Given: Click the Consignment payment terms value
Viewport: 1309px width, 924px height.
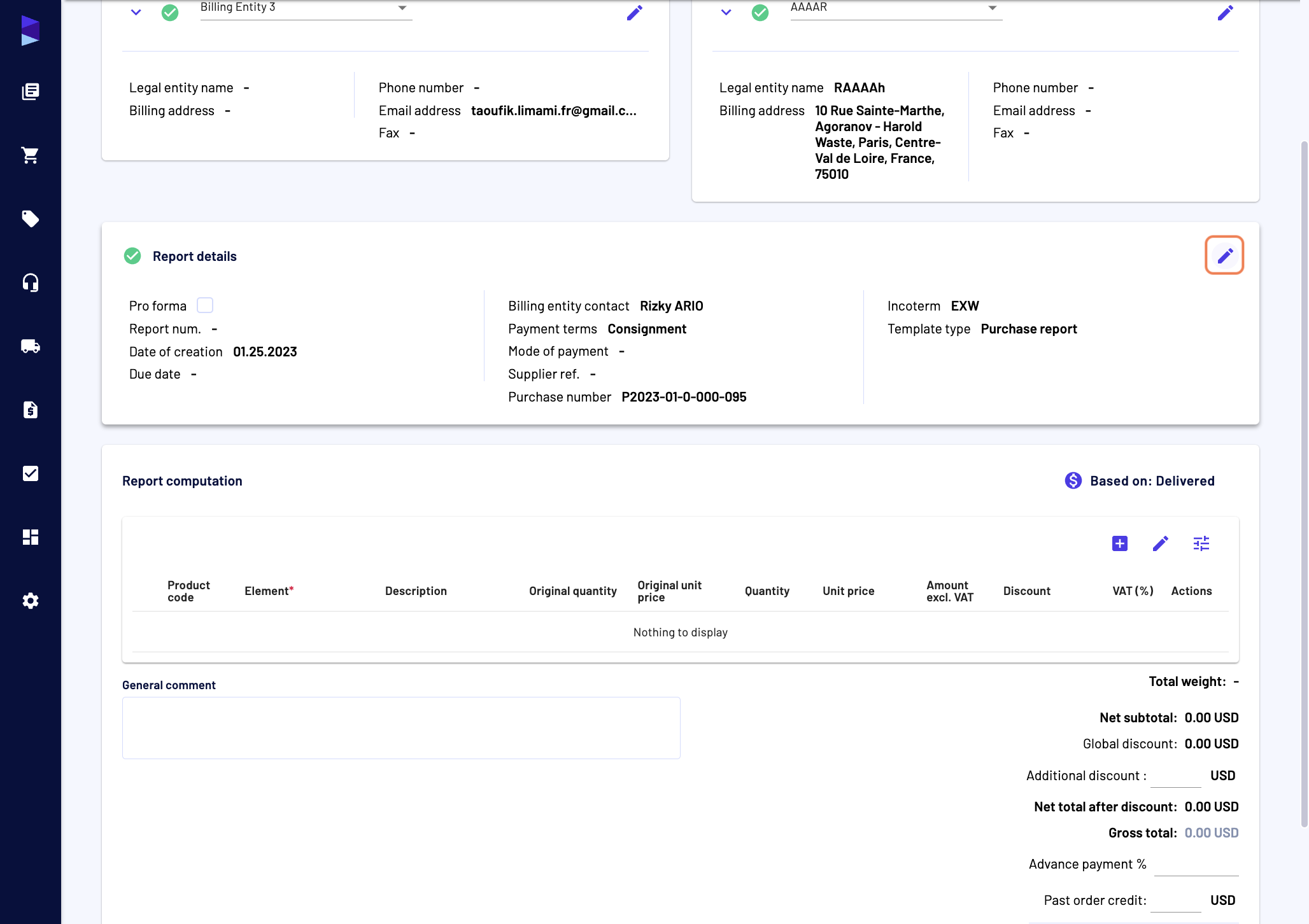Looking at the screenshot, I should tap(647, 329).
